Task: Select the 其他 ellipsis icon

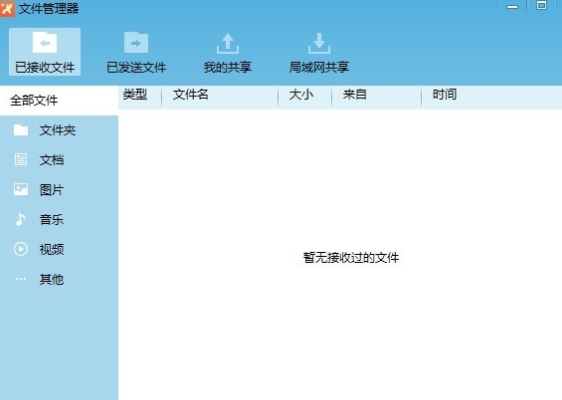Action: coord(21,279)
